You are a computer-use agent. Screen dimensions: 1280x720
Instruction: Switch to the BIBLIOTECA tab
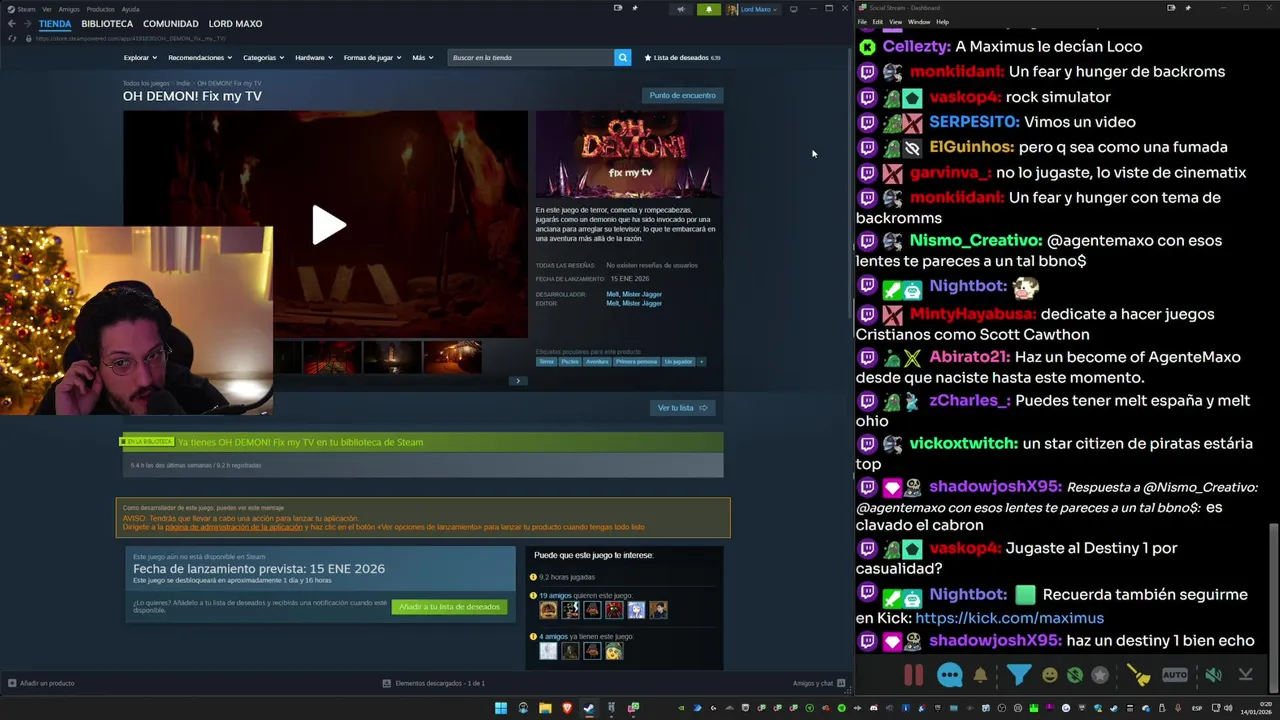pos(107,23)
